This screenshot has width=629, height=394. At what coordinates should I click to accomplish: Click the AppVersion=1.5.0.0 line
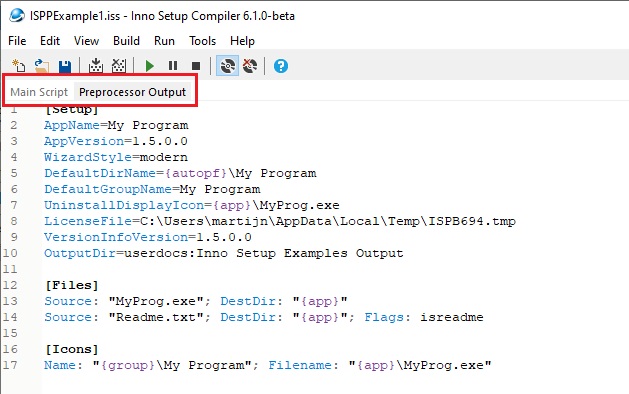(116, 141)
